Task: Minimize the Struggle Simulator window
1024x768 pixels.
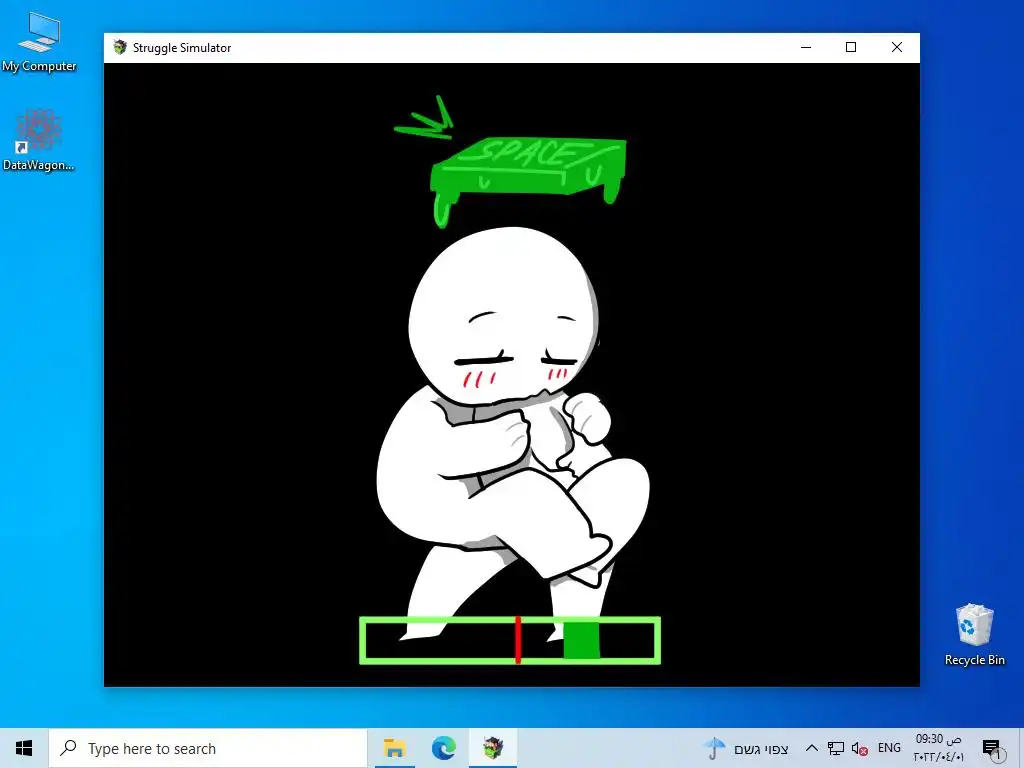Action: (x=806, y=48)
